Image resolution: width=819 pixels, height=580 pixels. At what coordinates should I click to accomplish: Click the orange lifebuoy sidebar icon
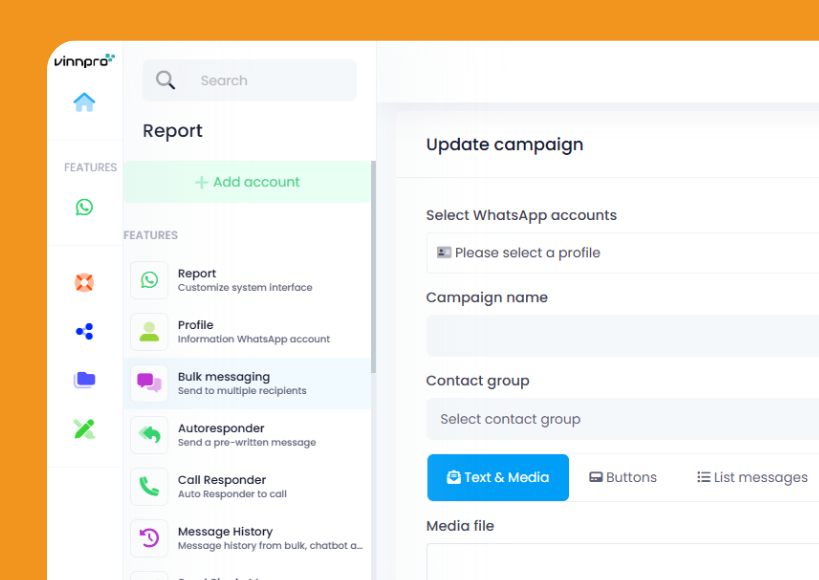pos(84,283)
